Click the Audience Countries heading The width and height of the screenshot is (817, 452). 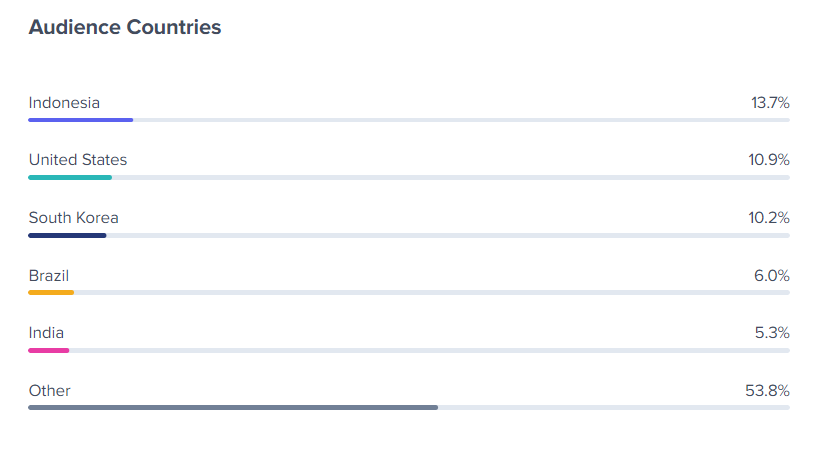point(125,27)
